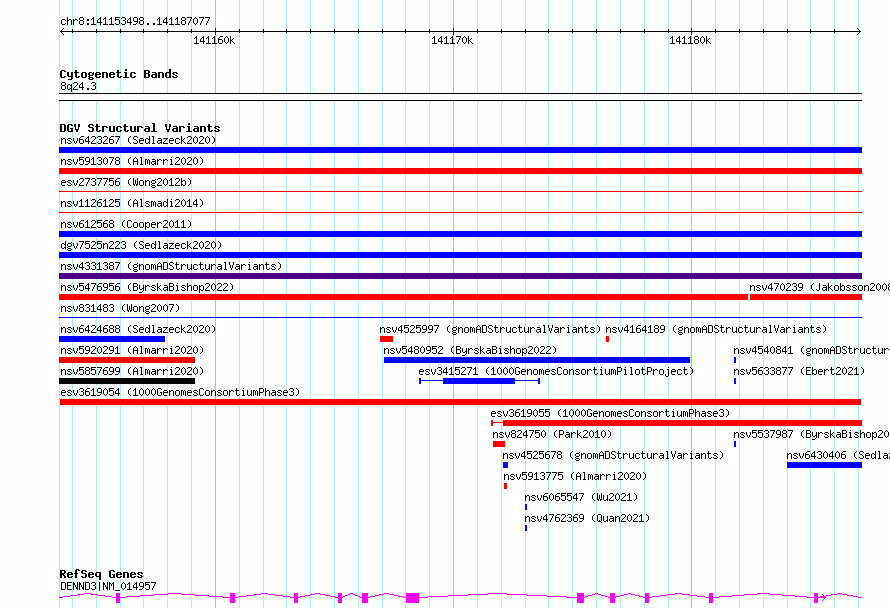Open nsv5476956 (ByrskaBishop2022) label
This screenshot has width=890, height=608.
(x=147, y=287)
